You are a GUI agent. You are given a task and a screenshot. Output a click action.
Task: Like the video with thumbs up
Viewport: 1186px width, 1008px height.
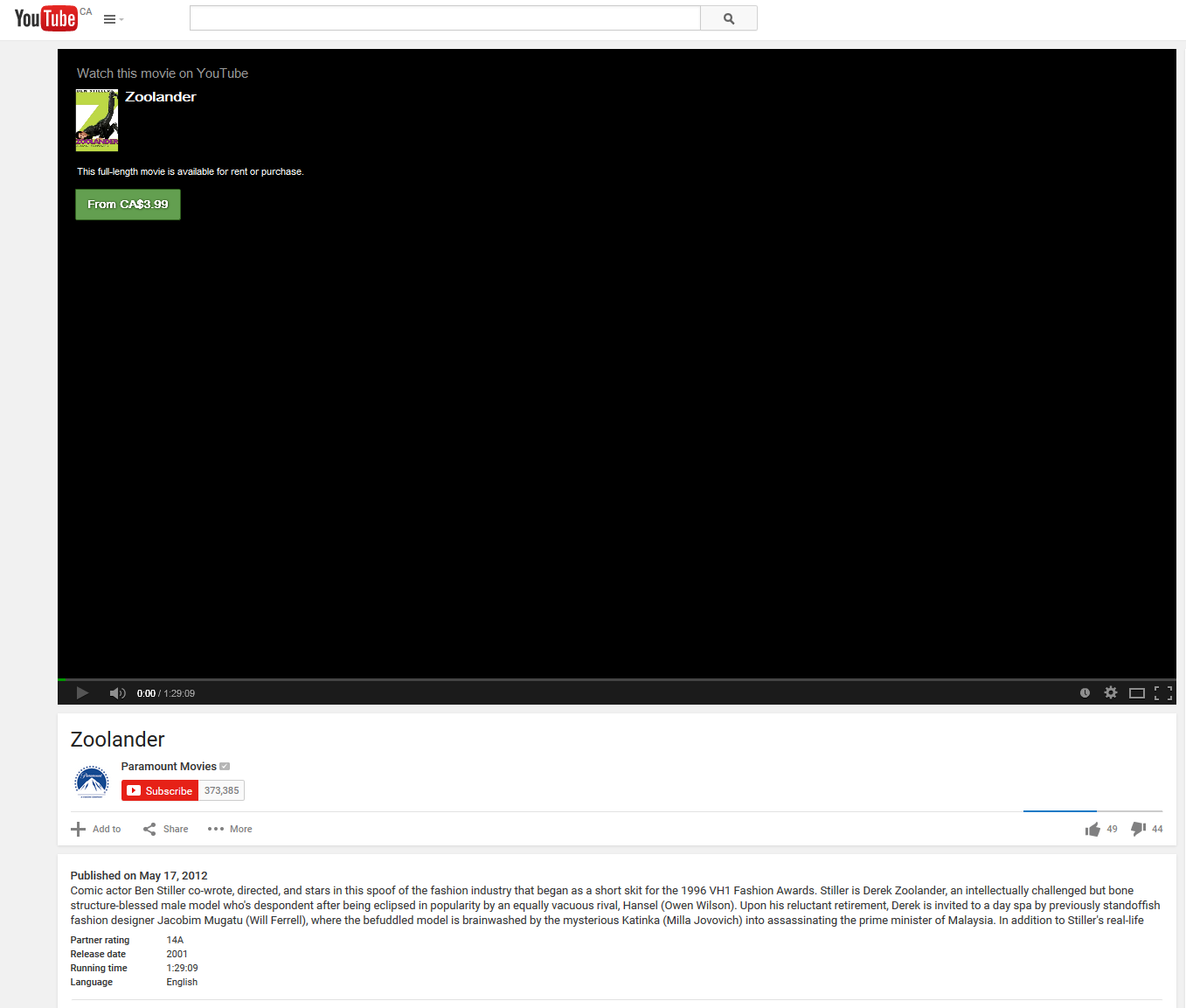pyautogui.click(x=1092, y=829)
